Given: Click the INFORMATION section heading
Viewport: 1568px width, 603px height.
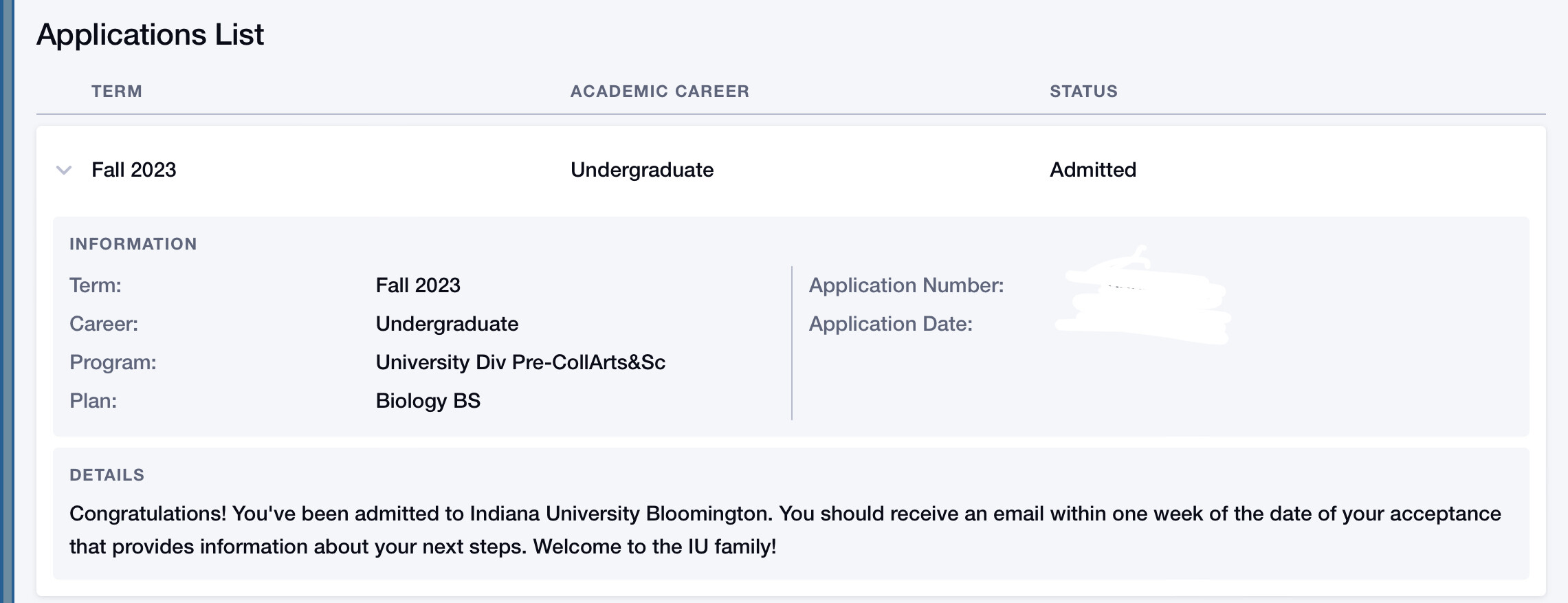Looking at the screenshot, I should (133, 244).
